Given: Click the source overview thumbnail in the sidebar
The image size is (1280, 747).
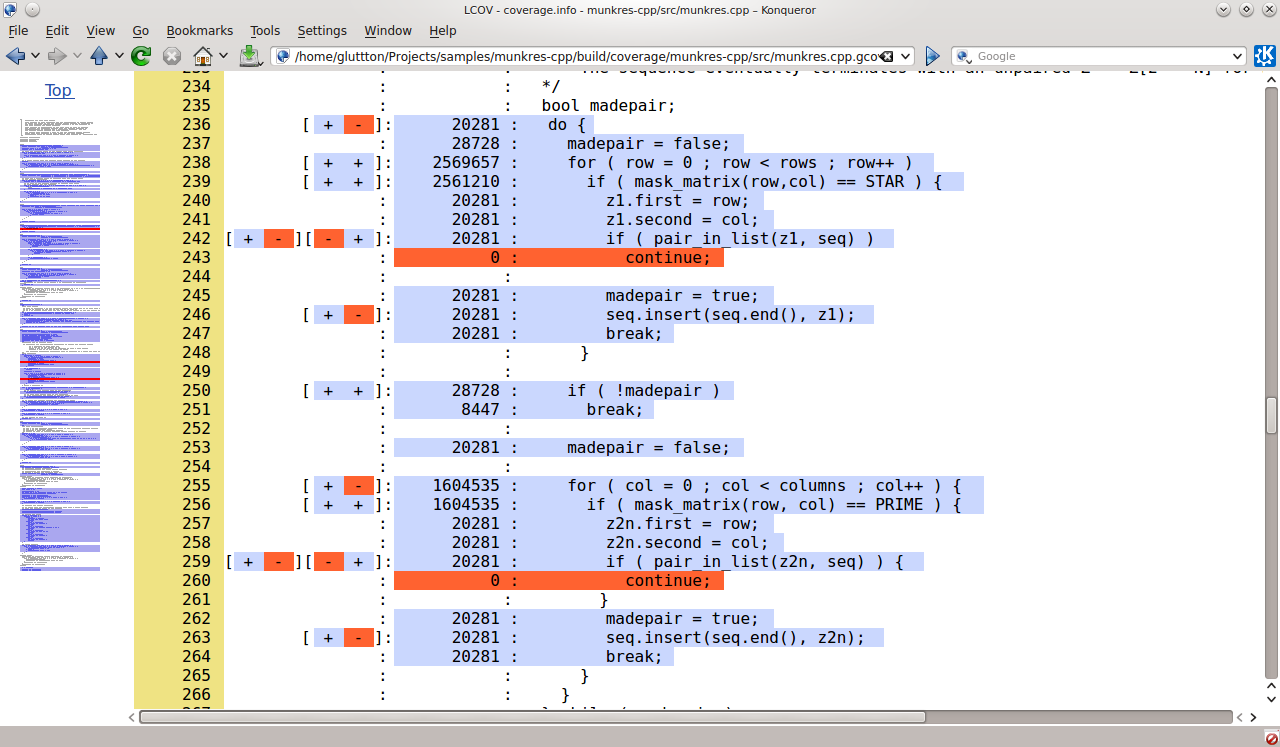Looking at the screenshot, I should point(59,346).
